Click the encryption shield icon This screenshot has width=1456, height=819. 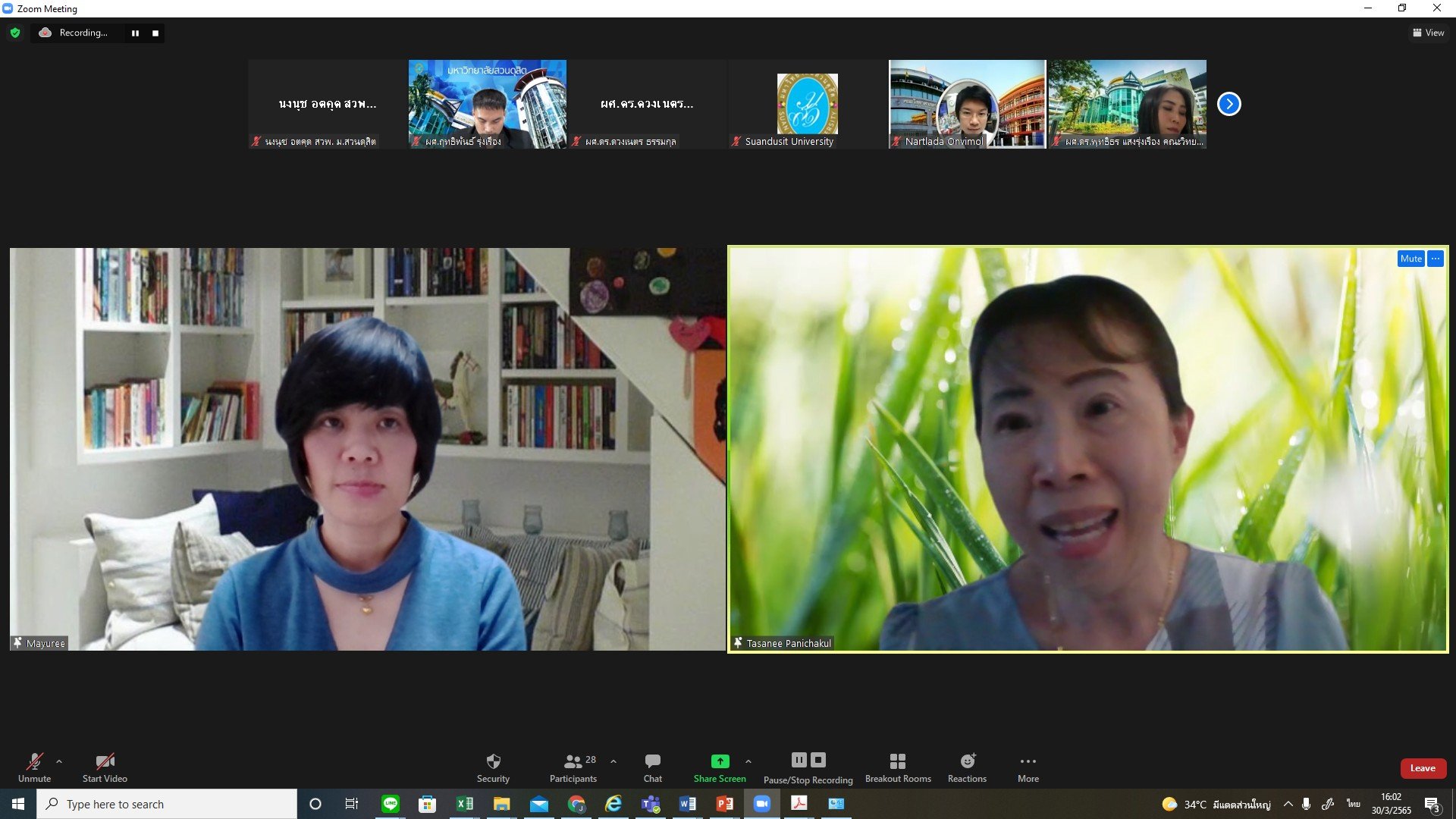click(x=15, y=33)
